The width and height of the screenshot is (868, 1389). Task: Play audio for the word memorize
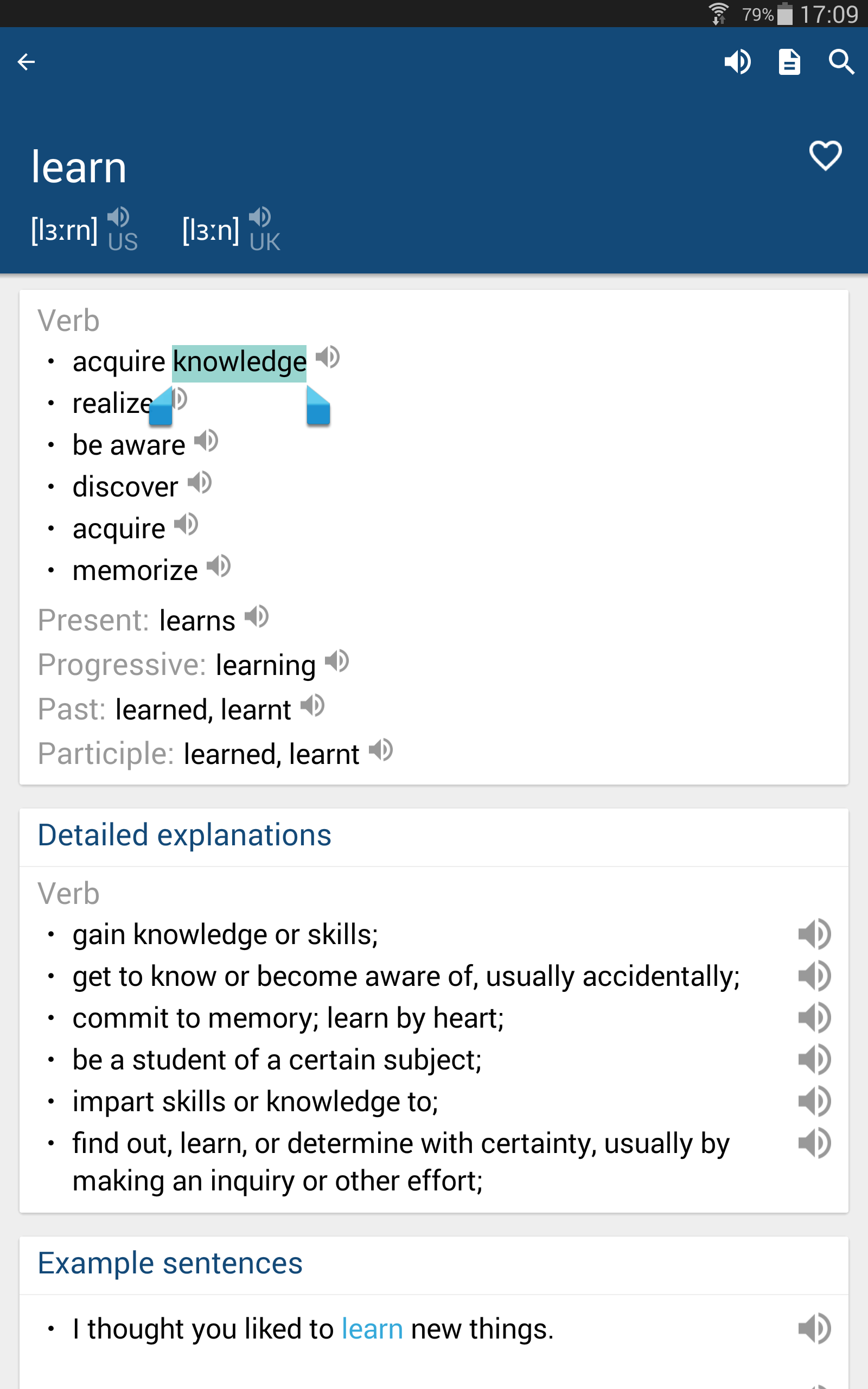[219, 566]
